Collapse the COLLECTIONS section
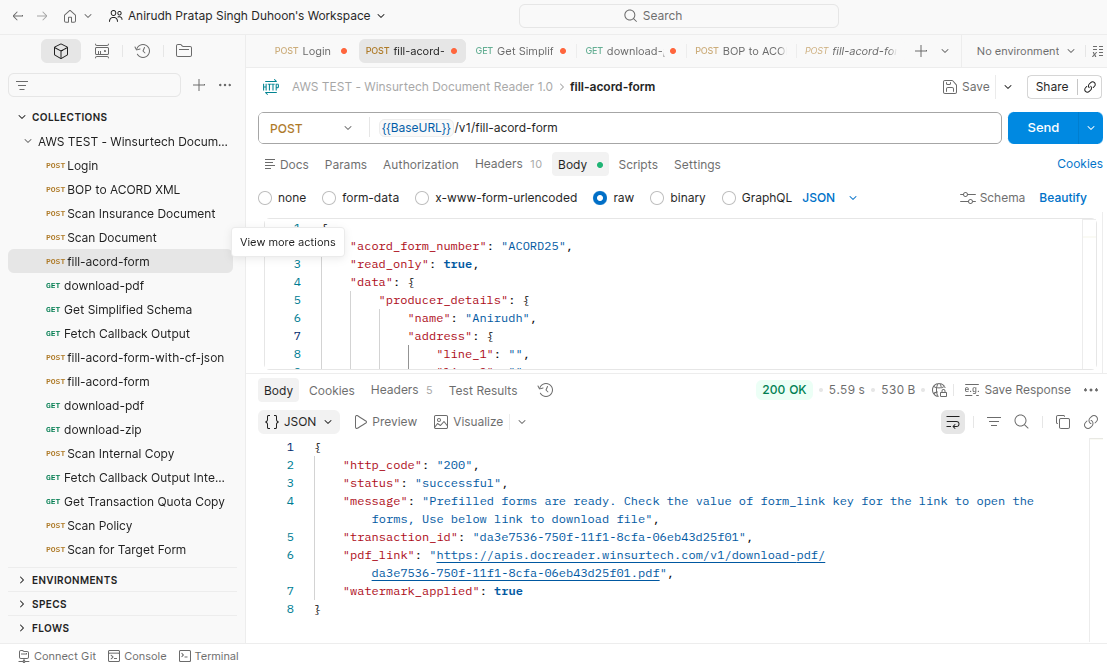The height and width of the screenshot is (666, 1107). (x=22, y=117)
